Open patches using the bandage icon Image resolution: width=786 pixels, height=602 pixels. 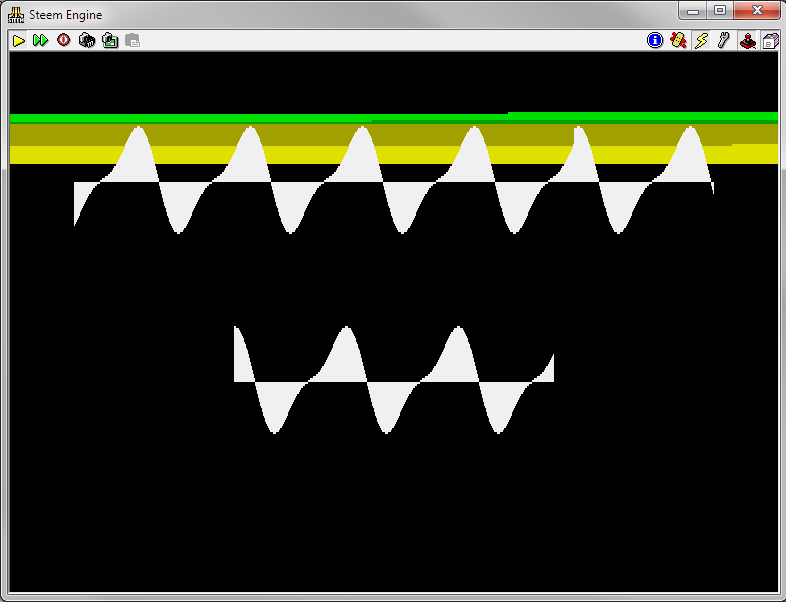678,40
